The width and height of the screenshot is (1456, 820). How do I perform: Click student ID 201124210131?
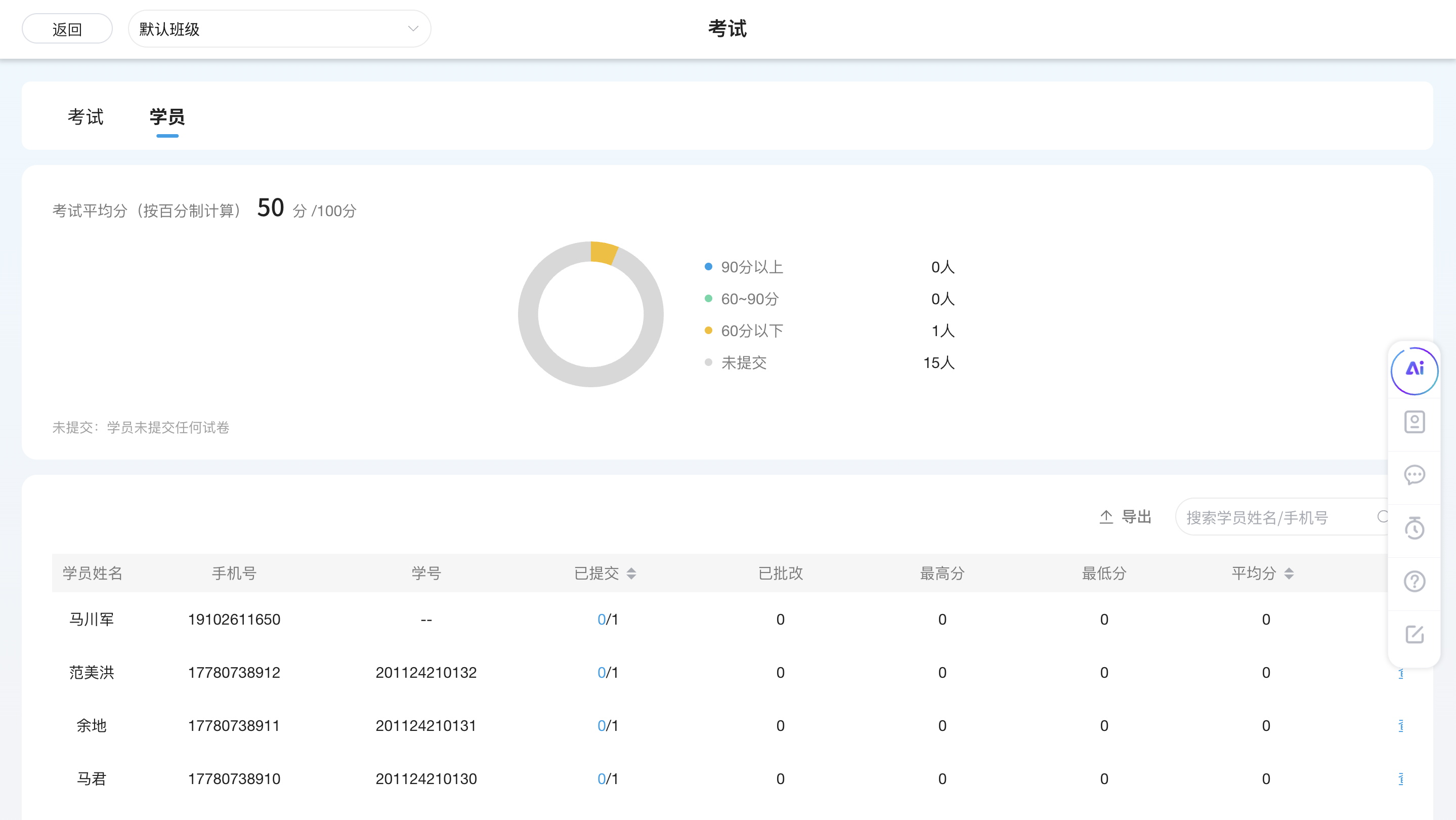point(426,726)
